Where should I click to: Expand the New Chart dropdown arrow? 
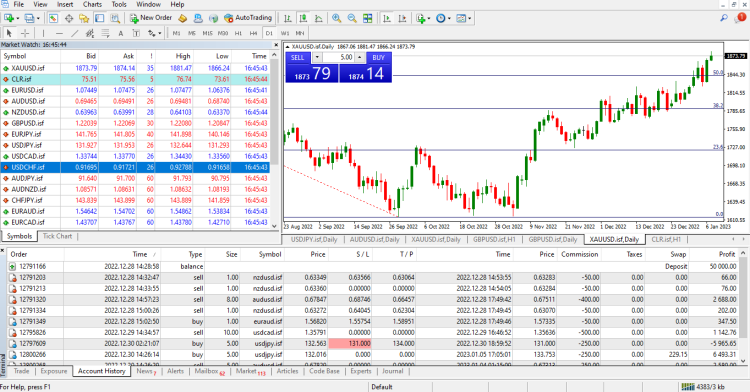pyautogui.click(x=18, y=19)
